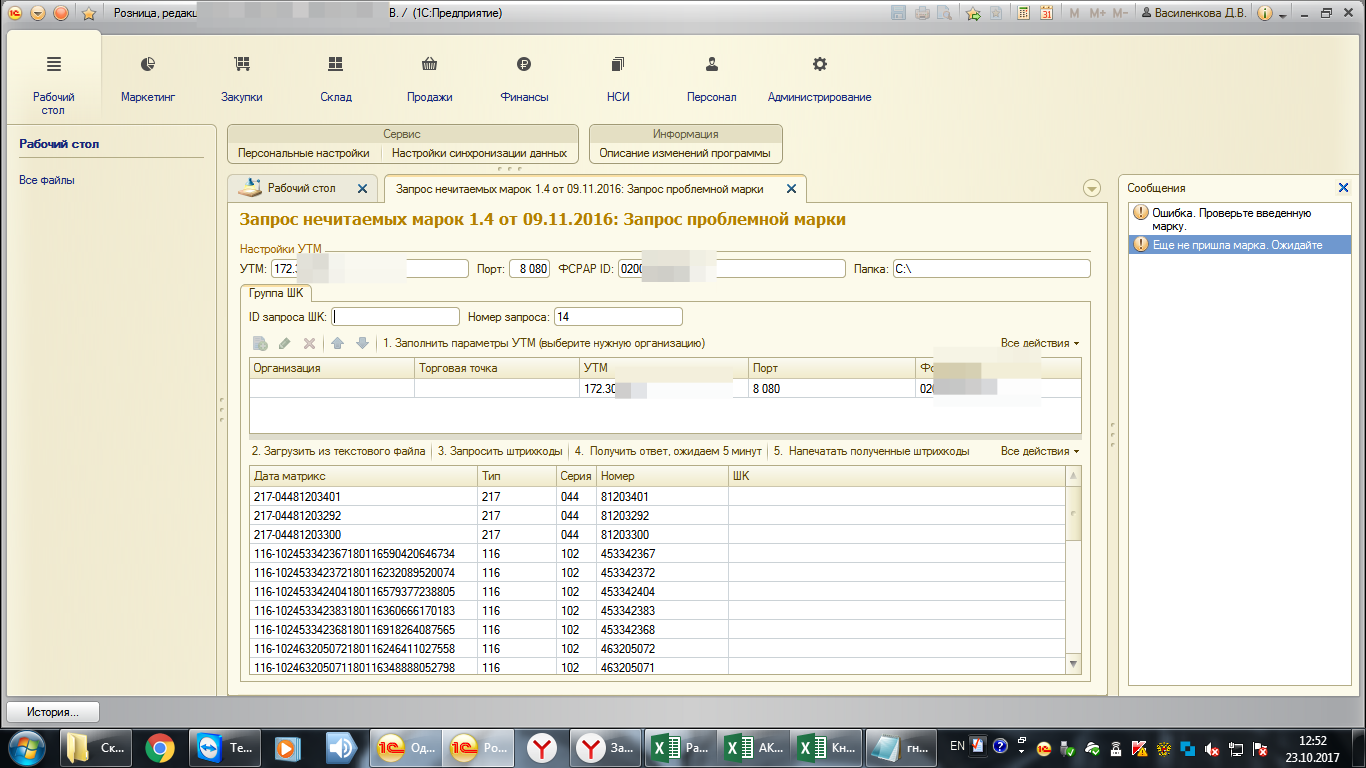Click the edit pencil icon above organization table
1366x768 pixels.
tap(284, 343)
